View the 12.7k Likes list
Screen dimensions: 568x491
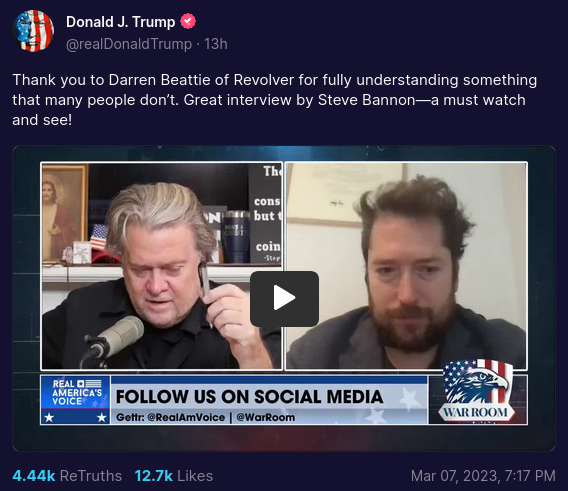[x=174, y=475]
